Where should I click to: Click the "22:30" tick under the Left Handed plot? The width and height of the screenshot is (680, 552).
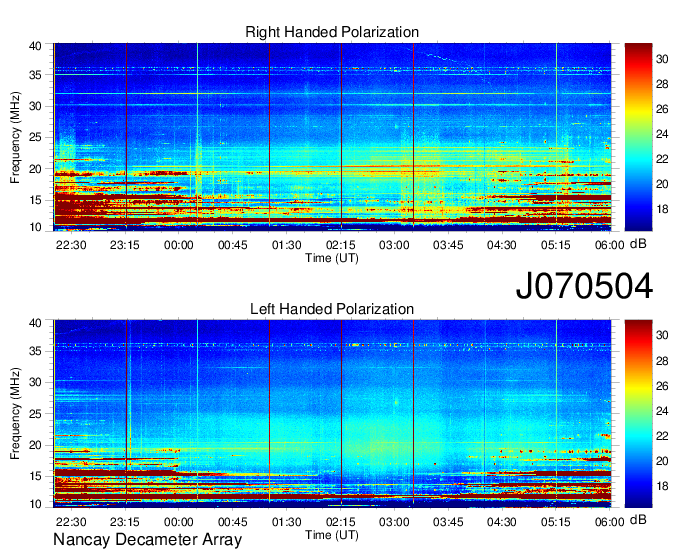coord(71,522)
